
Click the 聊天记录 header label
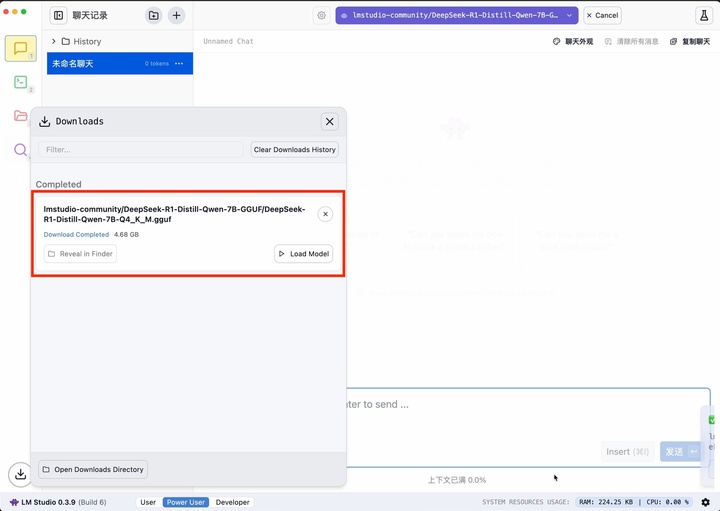90,15
